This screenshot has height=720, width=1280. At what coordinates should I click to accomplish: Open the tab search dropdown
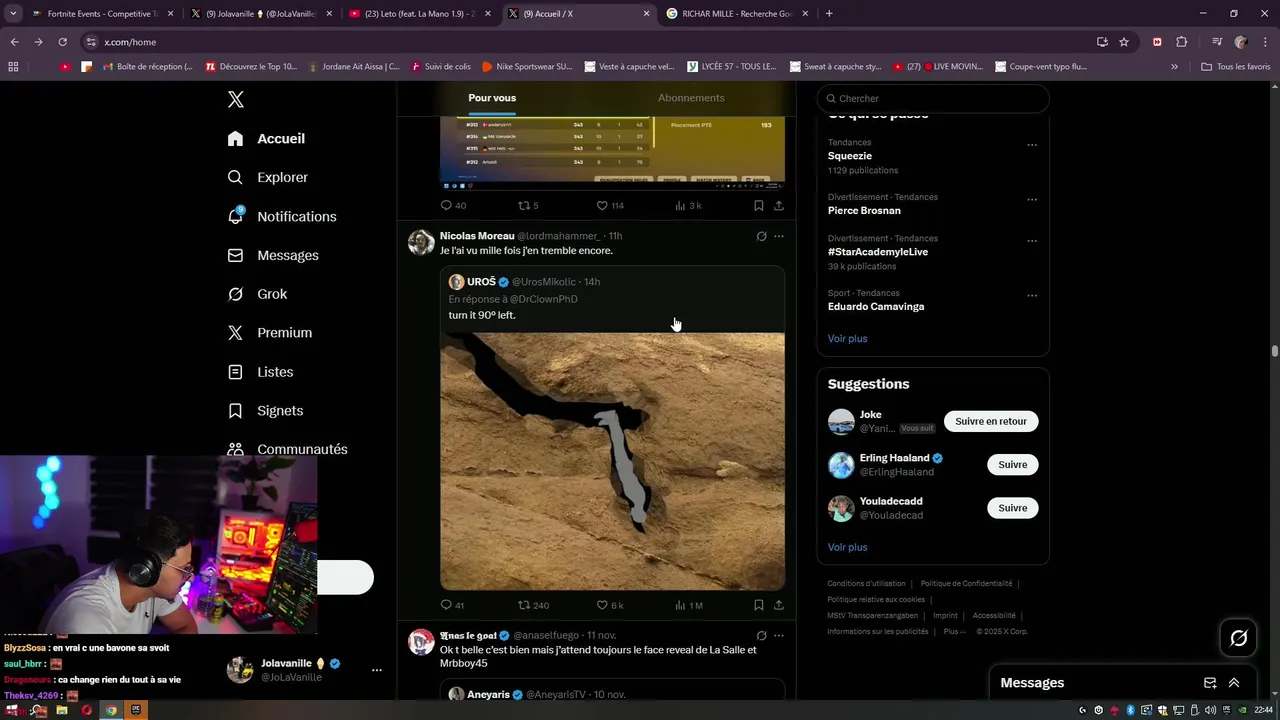[x=13, y=14]
